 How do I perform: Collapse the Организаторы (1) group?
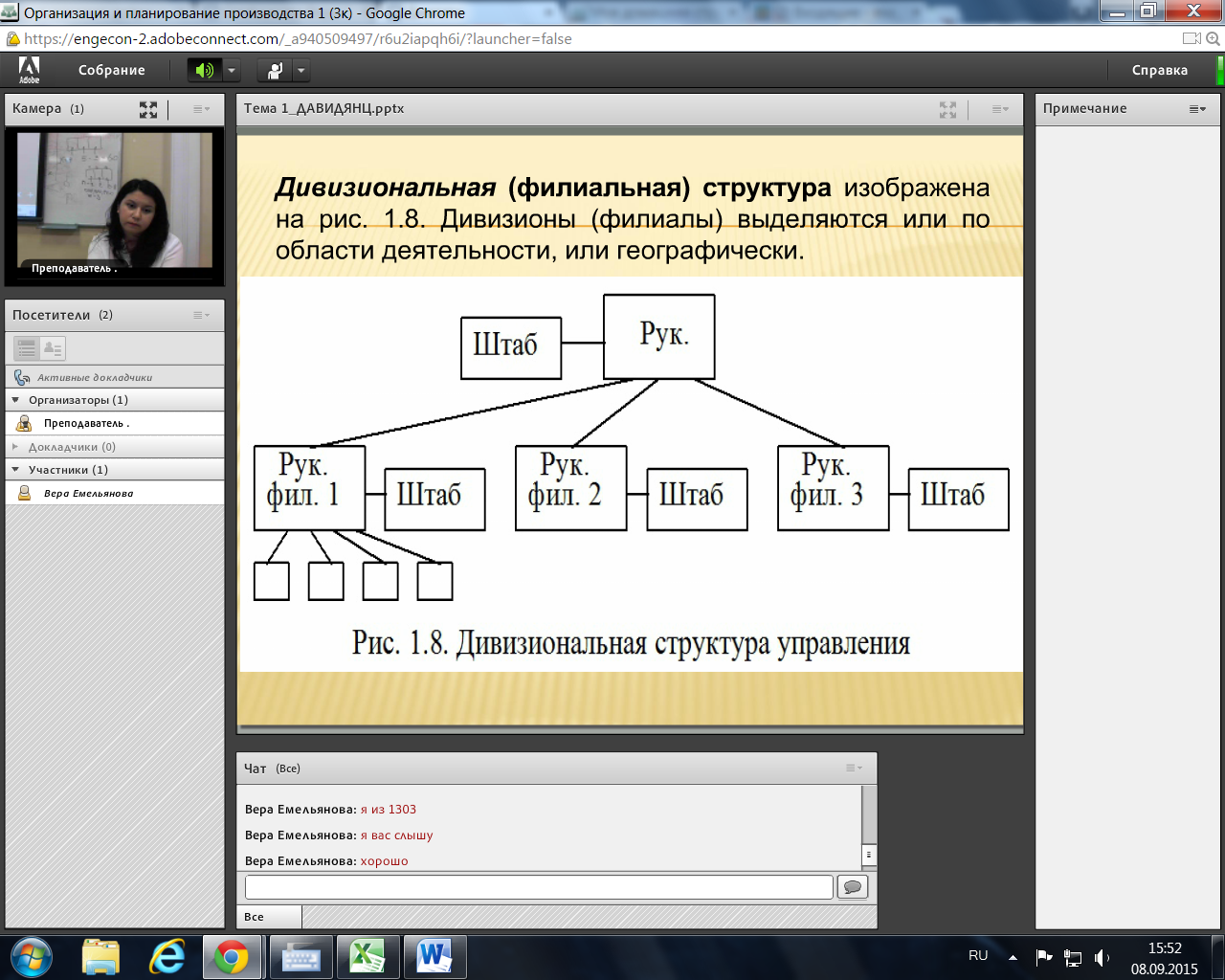coord(15,400)
